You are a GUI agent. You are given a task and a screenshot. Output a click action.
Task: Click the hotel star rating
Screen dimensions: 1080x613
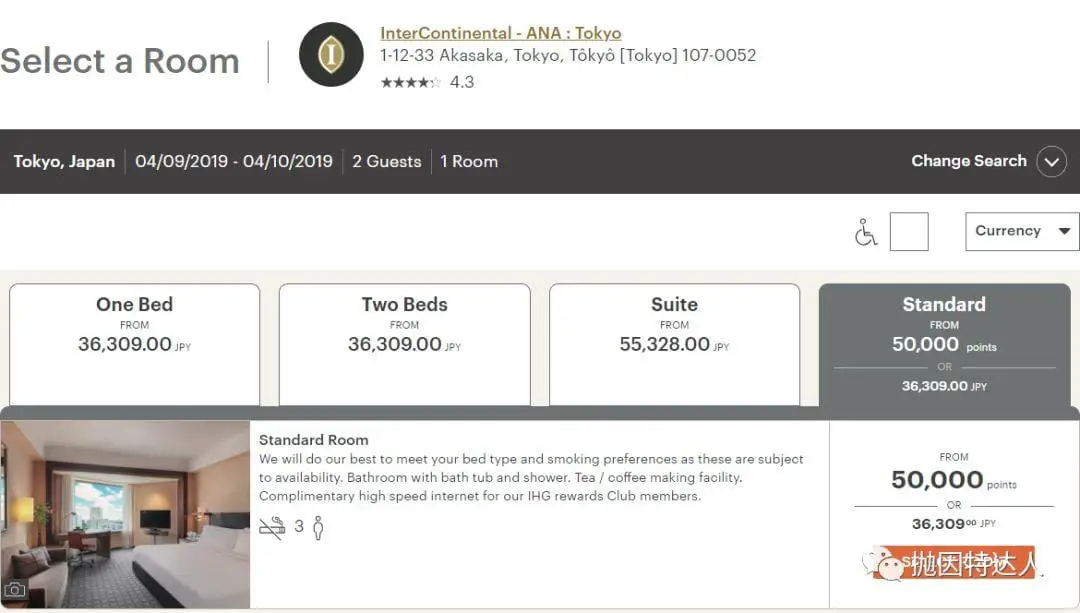coord(410,82)
